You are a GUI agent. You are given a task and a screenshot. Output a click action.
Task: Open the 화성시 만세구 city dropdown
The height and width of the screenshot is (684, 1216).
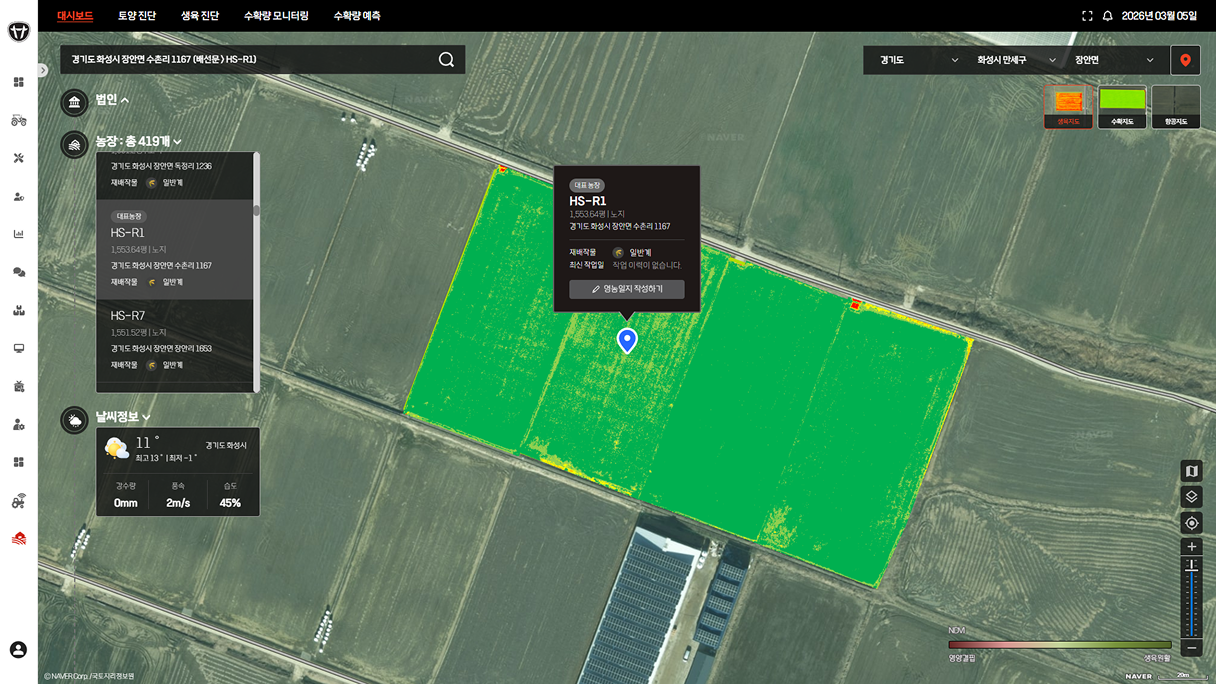coord(1016,60)
